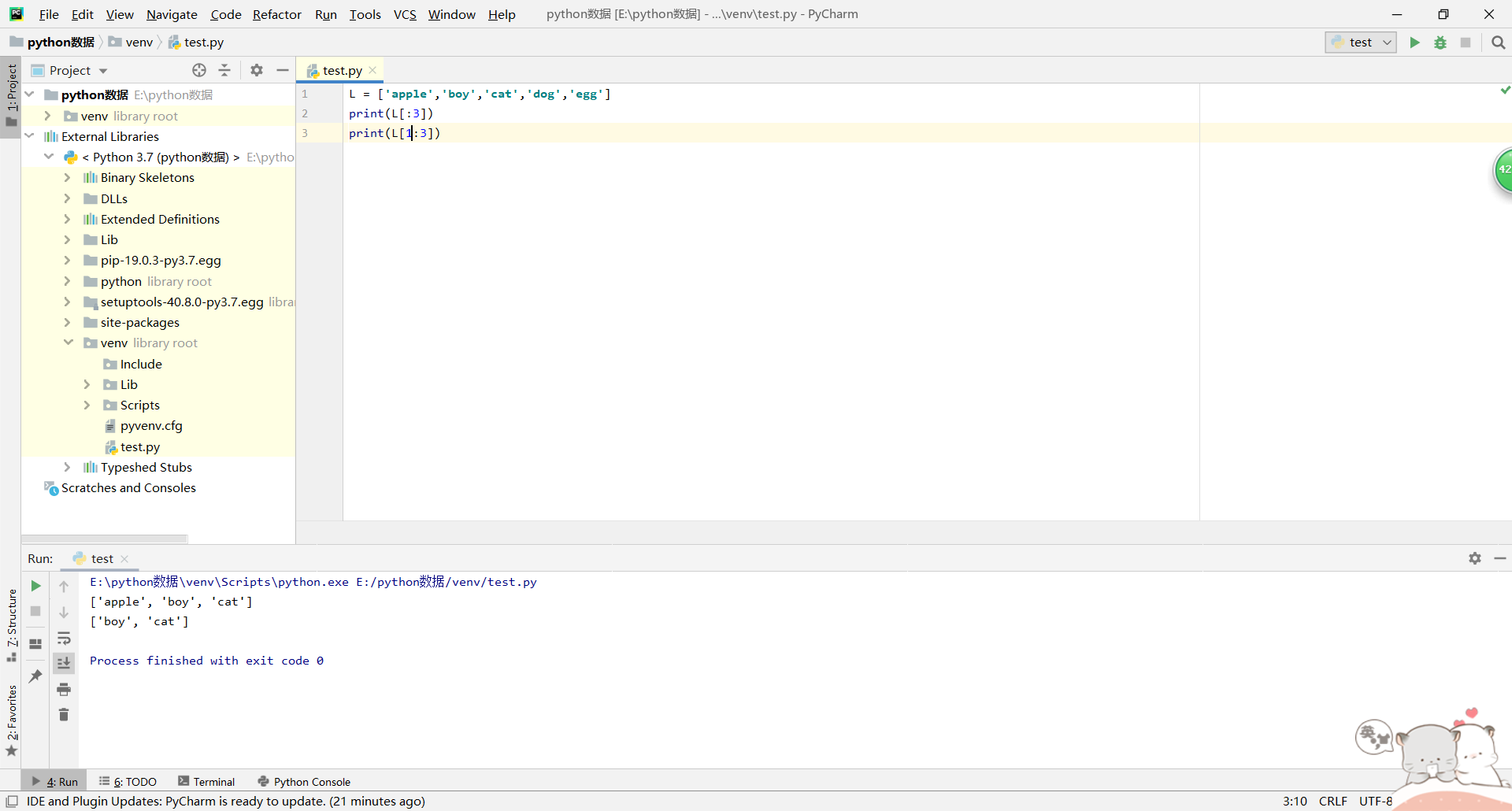Collapse all items in the Project panel
Image resolution: width=1512 pixels, height=811 pixels.
224,70
